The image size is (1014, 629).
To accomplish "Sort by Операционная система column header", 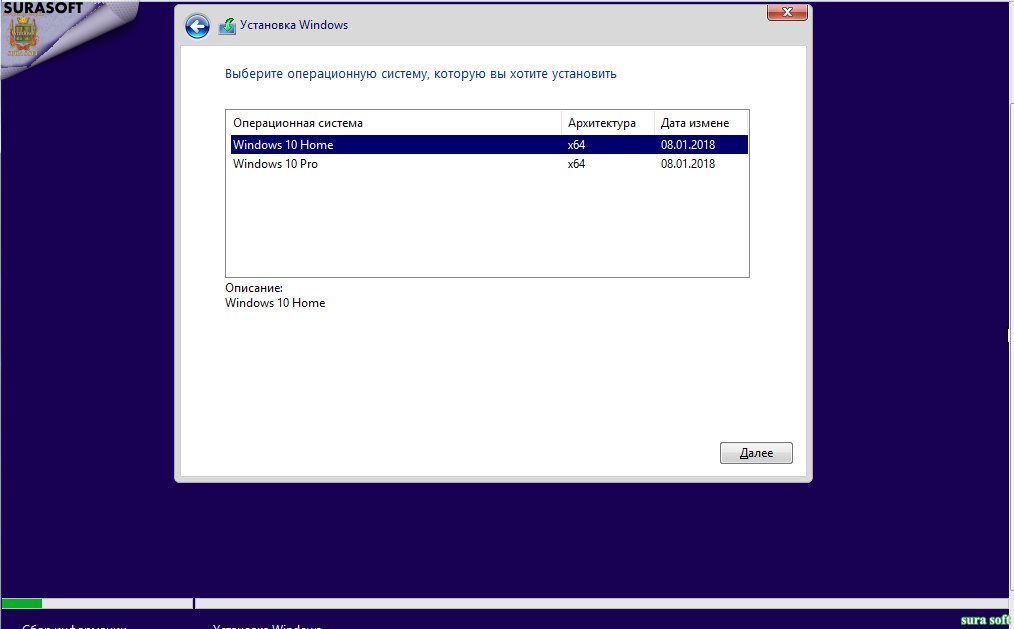I will [x=394, y=123].
